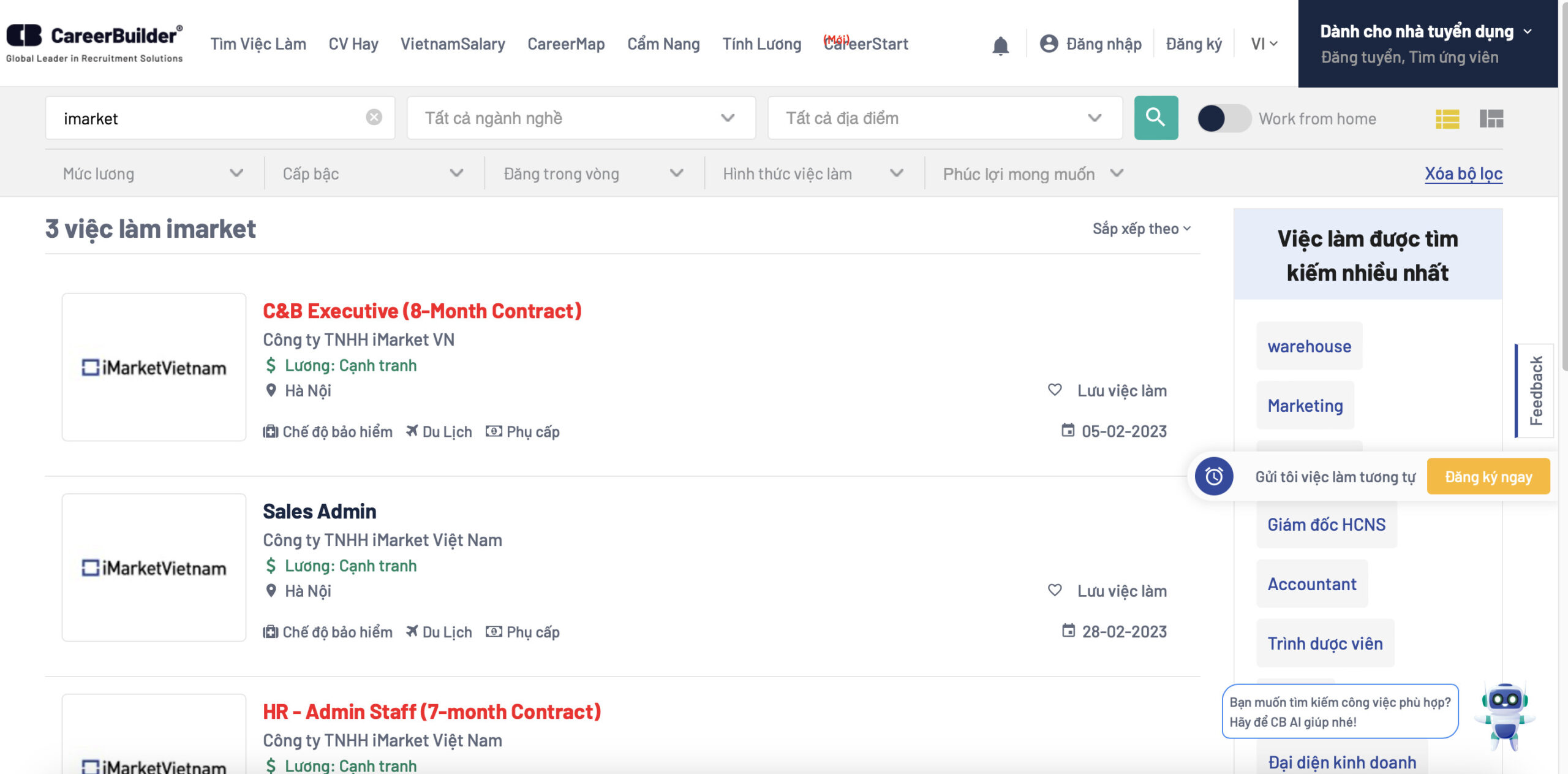The height and width of the screenshot is (774, 1568).
Task: Open the Tìm Việc Làm menu
Action: coord(258,44)
